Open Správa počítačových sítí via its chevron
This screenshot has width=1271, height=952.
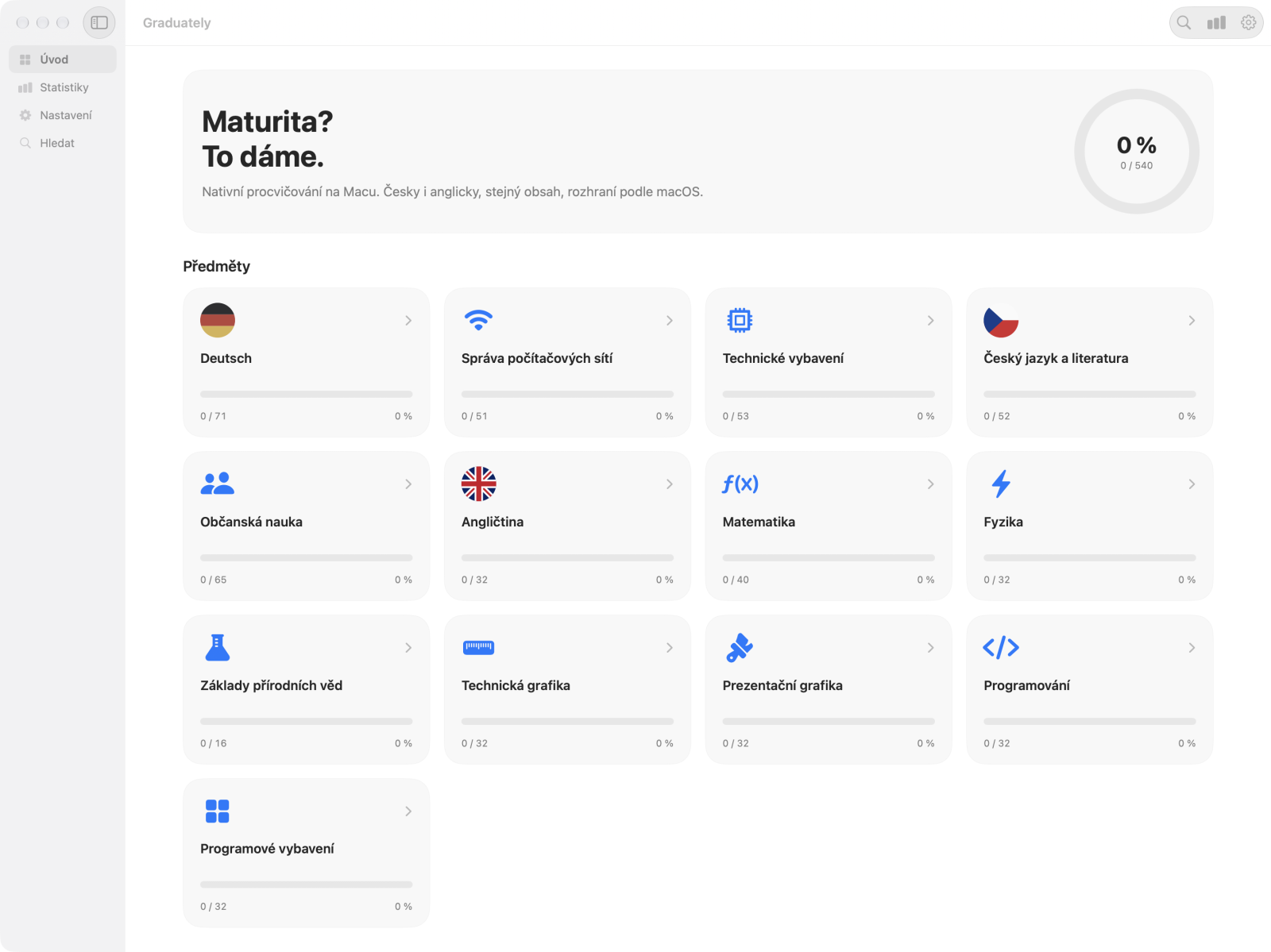[670, 321]
